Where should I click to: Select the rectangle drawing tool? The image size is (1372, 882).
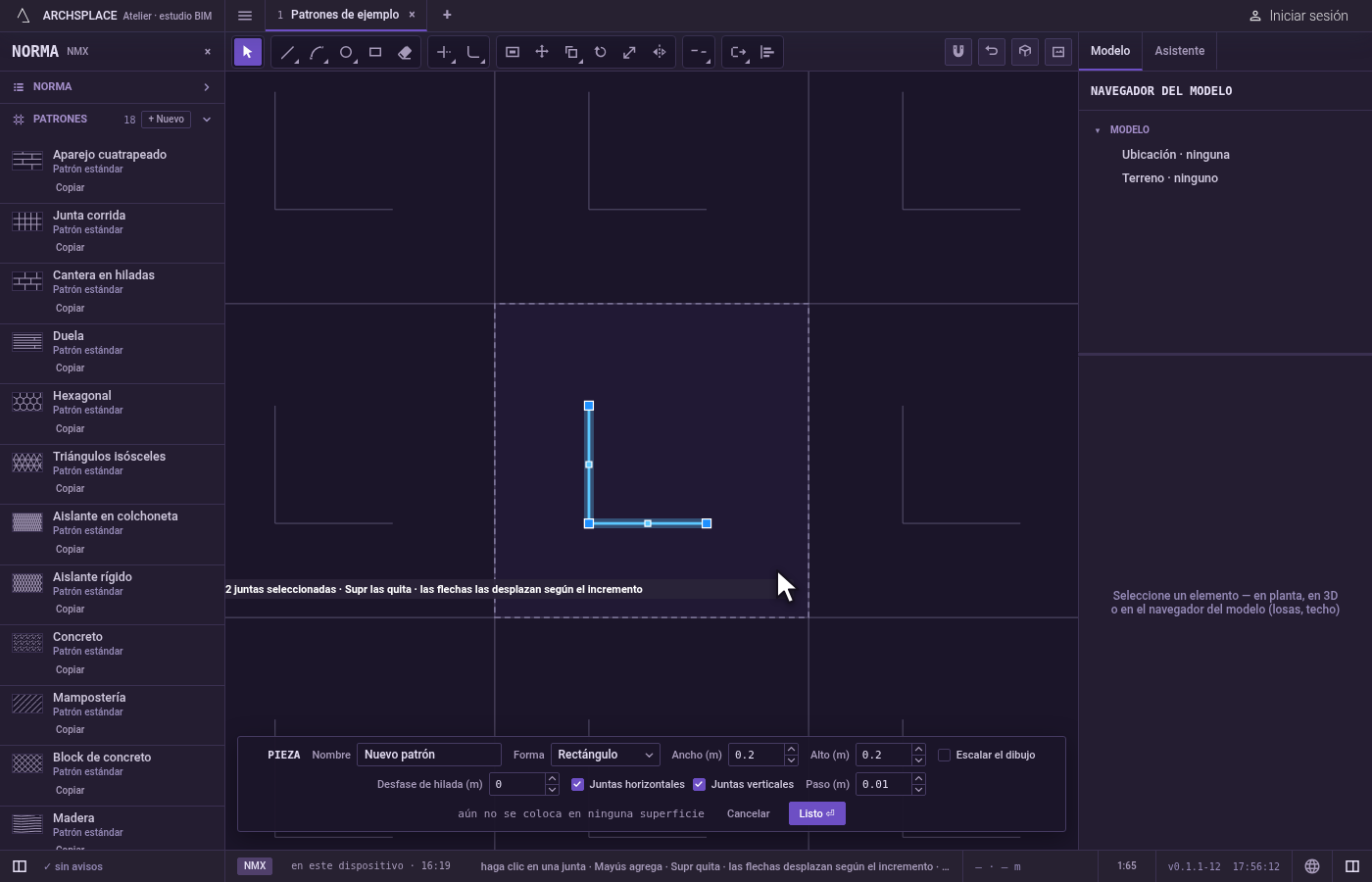click(375, 52)
